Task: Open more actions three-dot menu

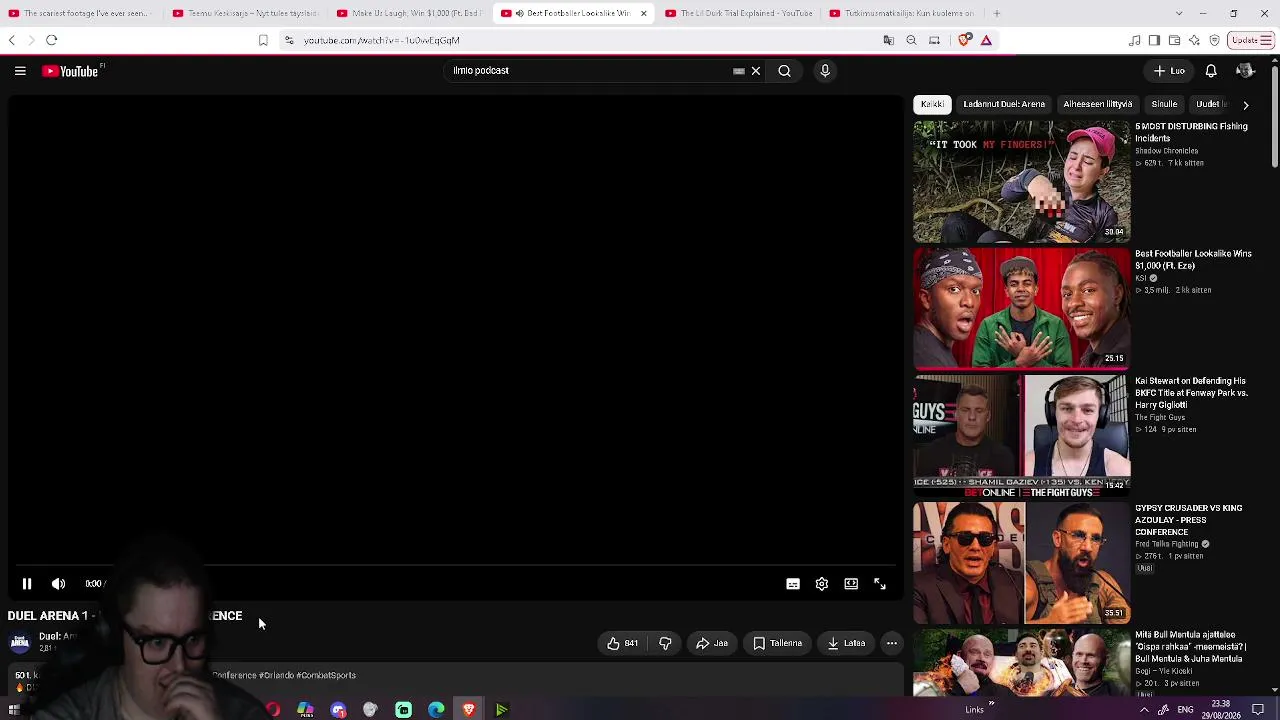Action: (x=892, y=643)
